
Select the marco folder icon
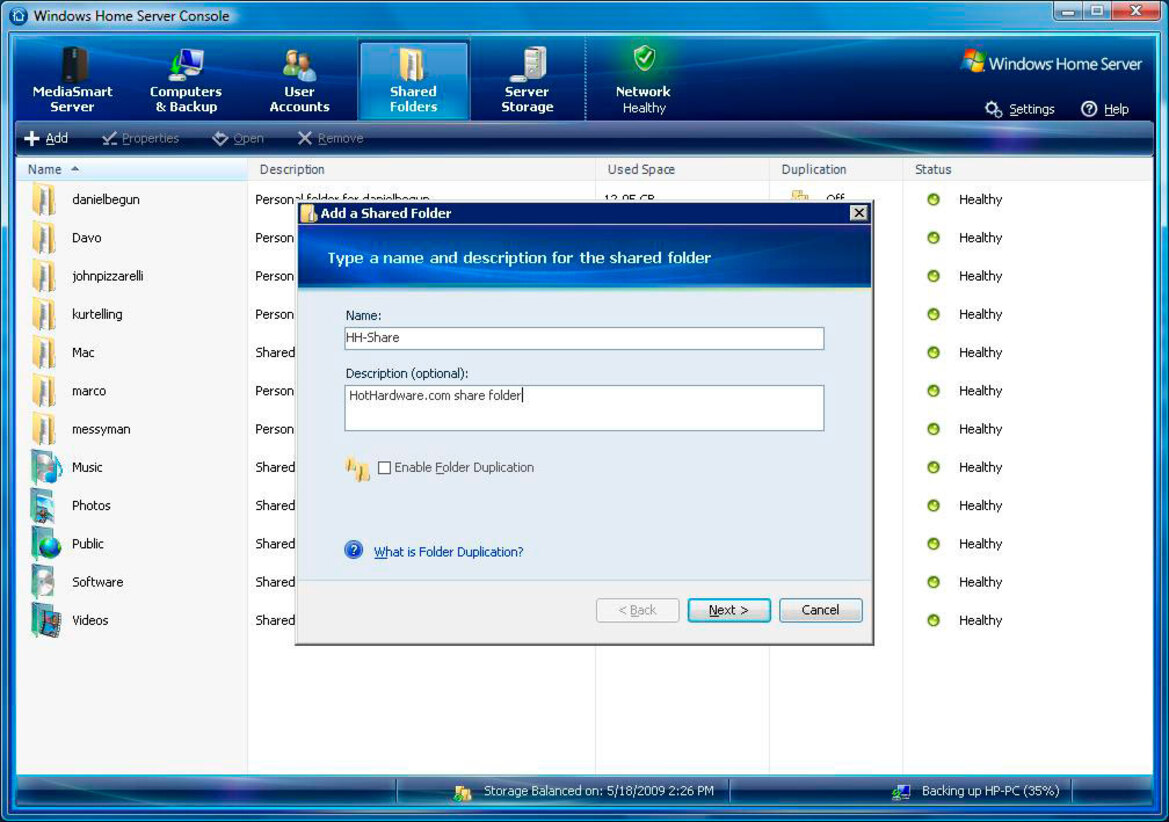pos(44,391)
